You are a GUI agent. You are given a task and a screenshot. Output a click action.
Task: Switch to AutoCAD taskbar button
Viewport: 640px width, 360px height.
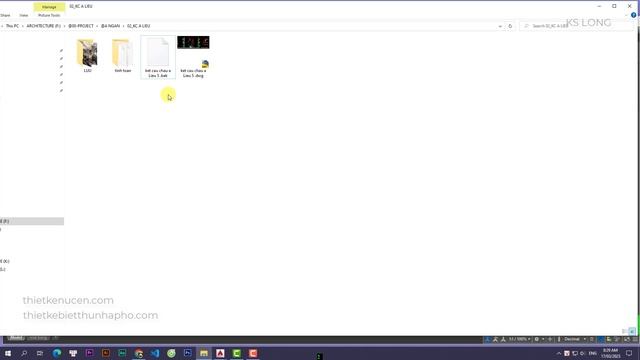tap(220, 353)
